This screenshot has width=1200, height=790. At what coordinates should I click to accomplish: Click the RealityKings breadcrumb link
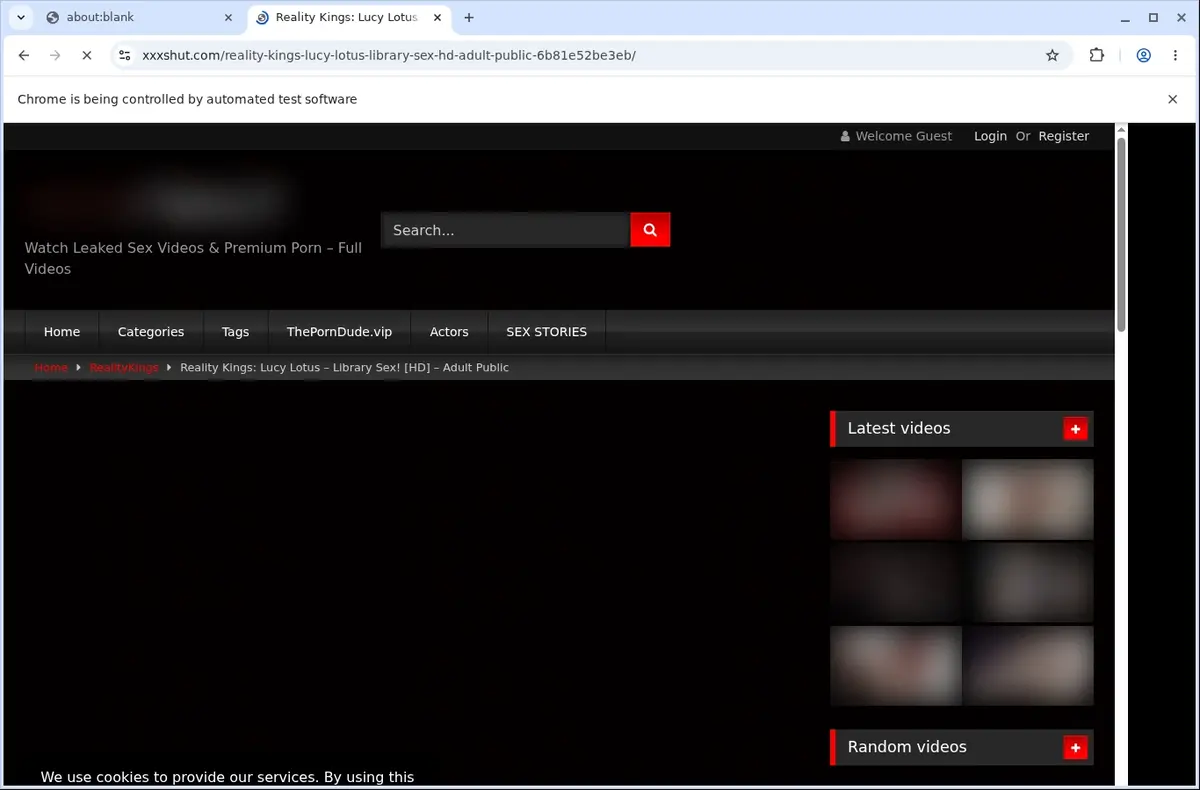[124, 367]
